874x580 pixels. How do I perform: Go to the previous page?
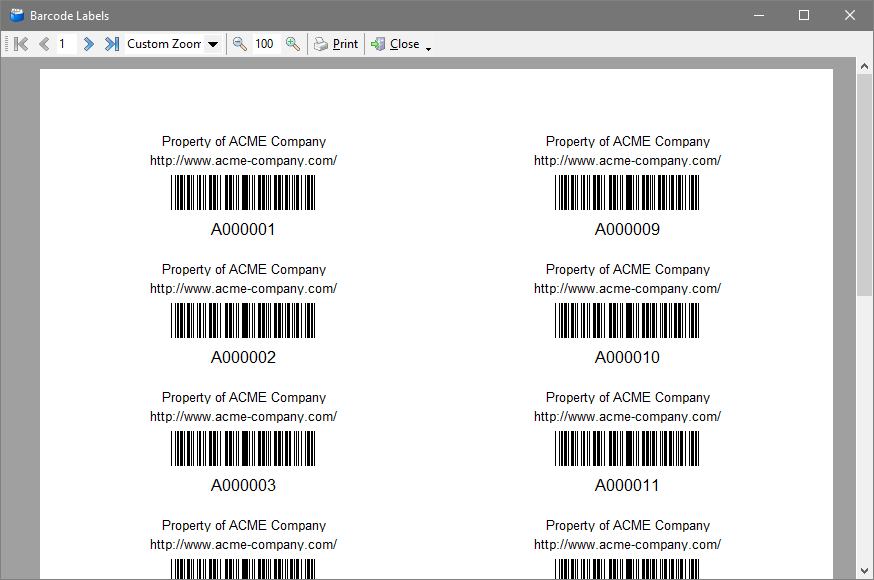[44, 44]
